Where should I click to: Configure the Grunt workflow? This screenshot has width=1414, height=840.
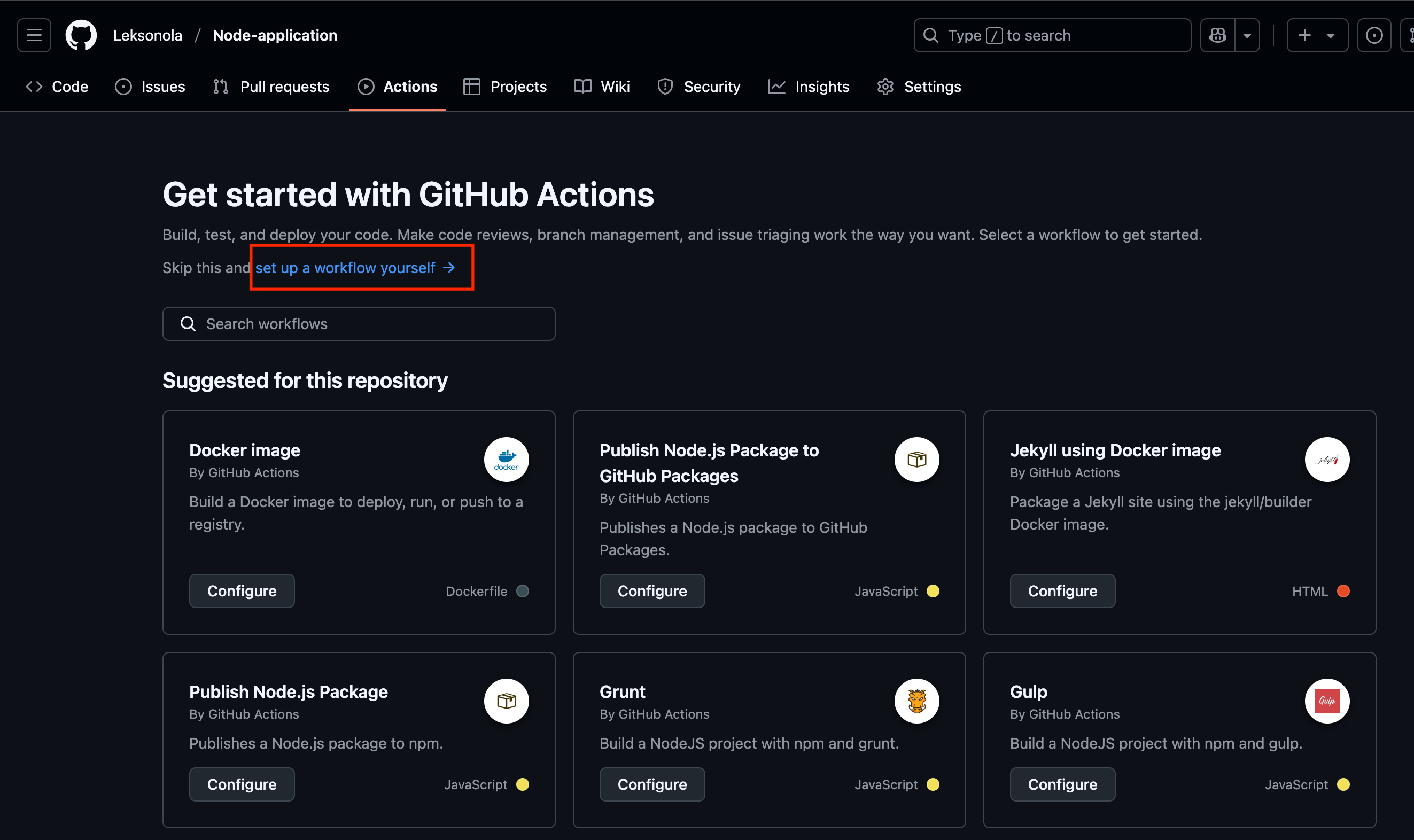click(652, 784)
